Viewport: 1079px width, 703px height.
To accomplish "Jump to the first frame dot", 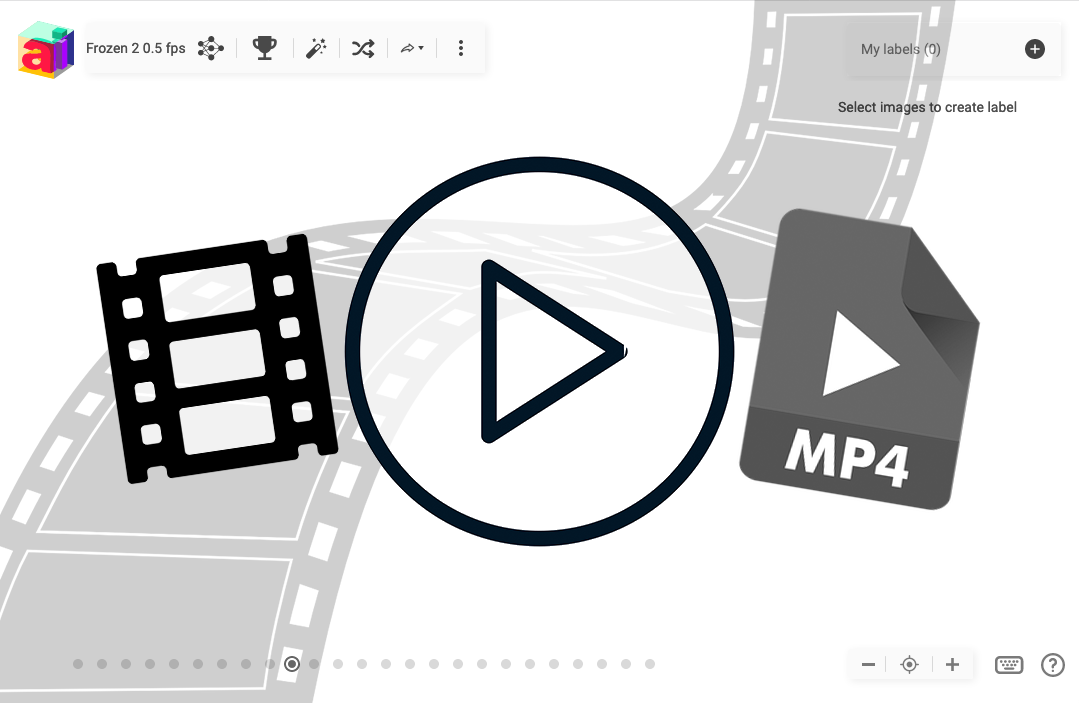I will point(78,664).
